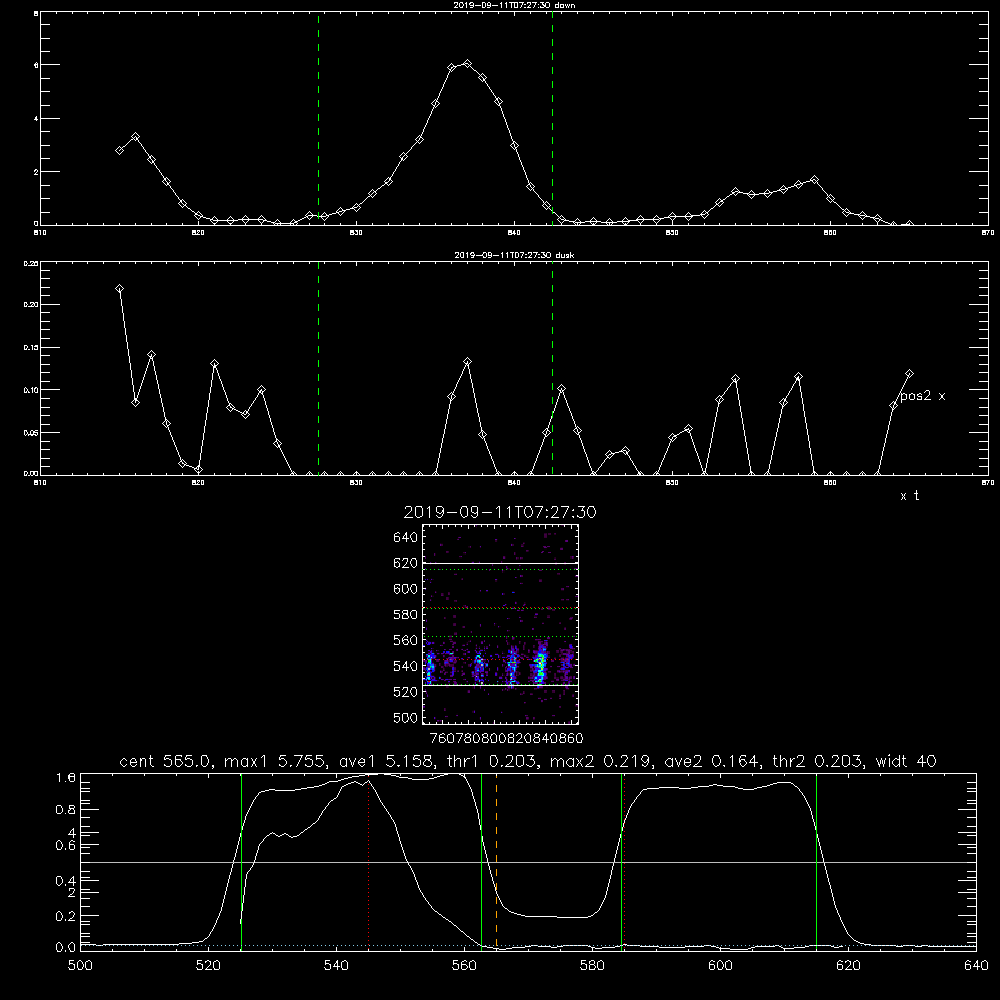This screenshot has width=1000, height=1000.
Task: Click the '0.20' label on the dusk plot y-axis
Action: pyautogui.click(x=31, y=305)
